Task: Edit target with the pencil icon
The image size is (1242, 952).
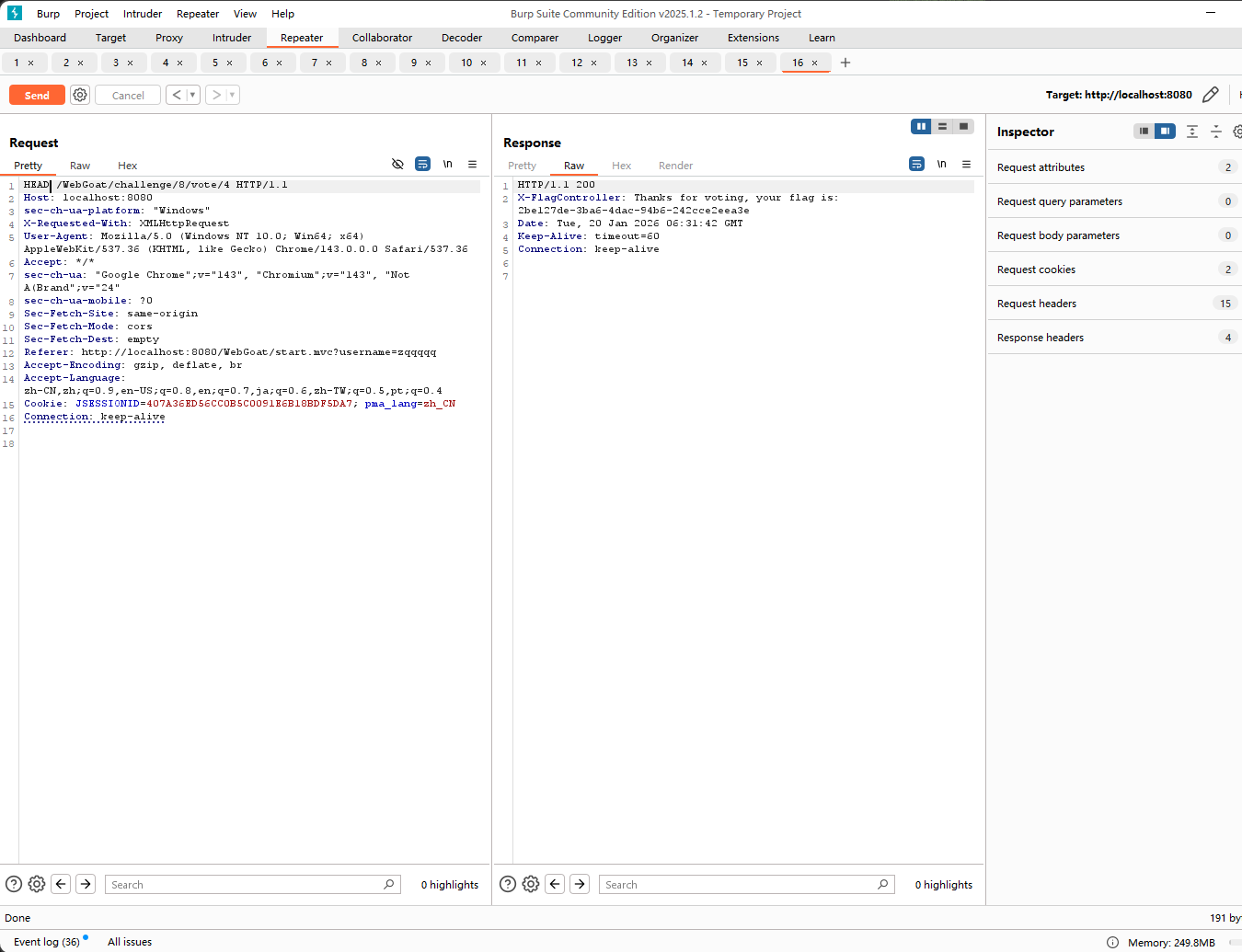Action: 1211,95
